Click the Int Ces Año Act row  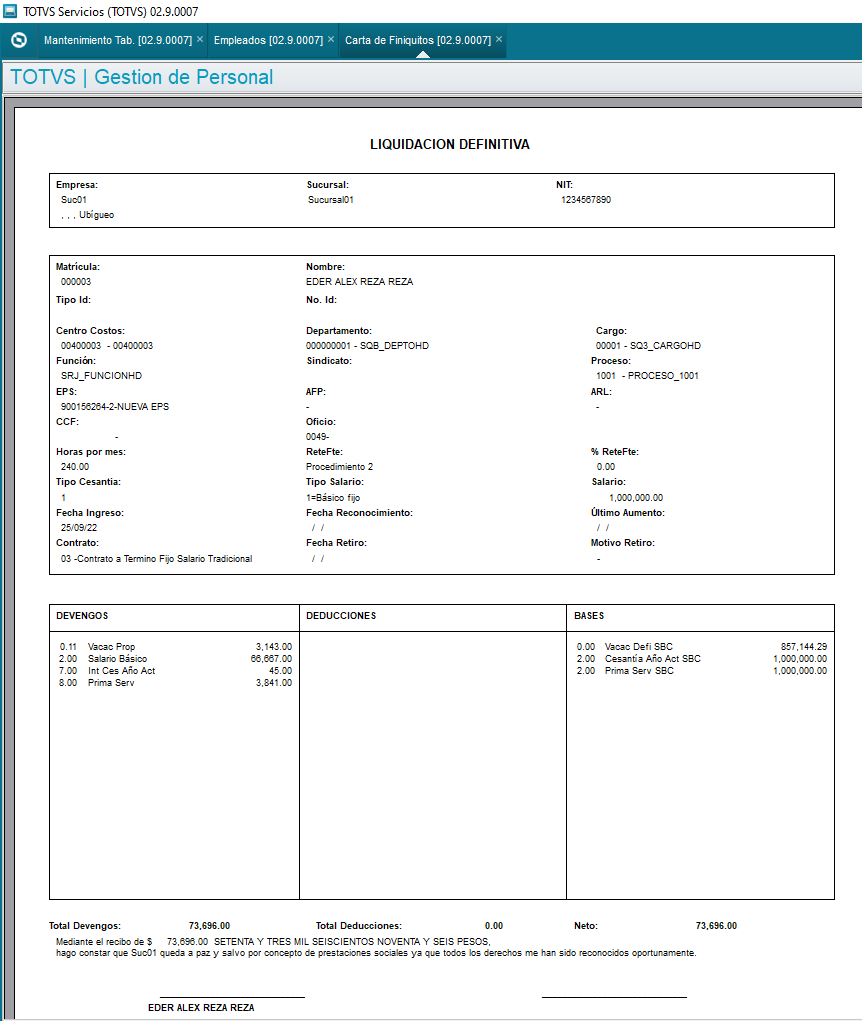tap(176, 671)
